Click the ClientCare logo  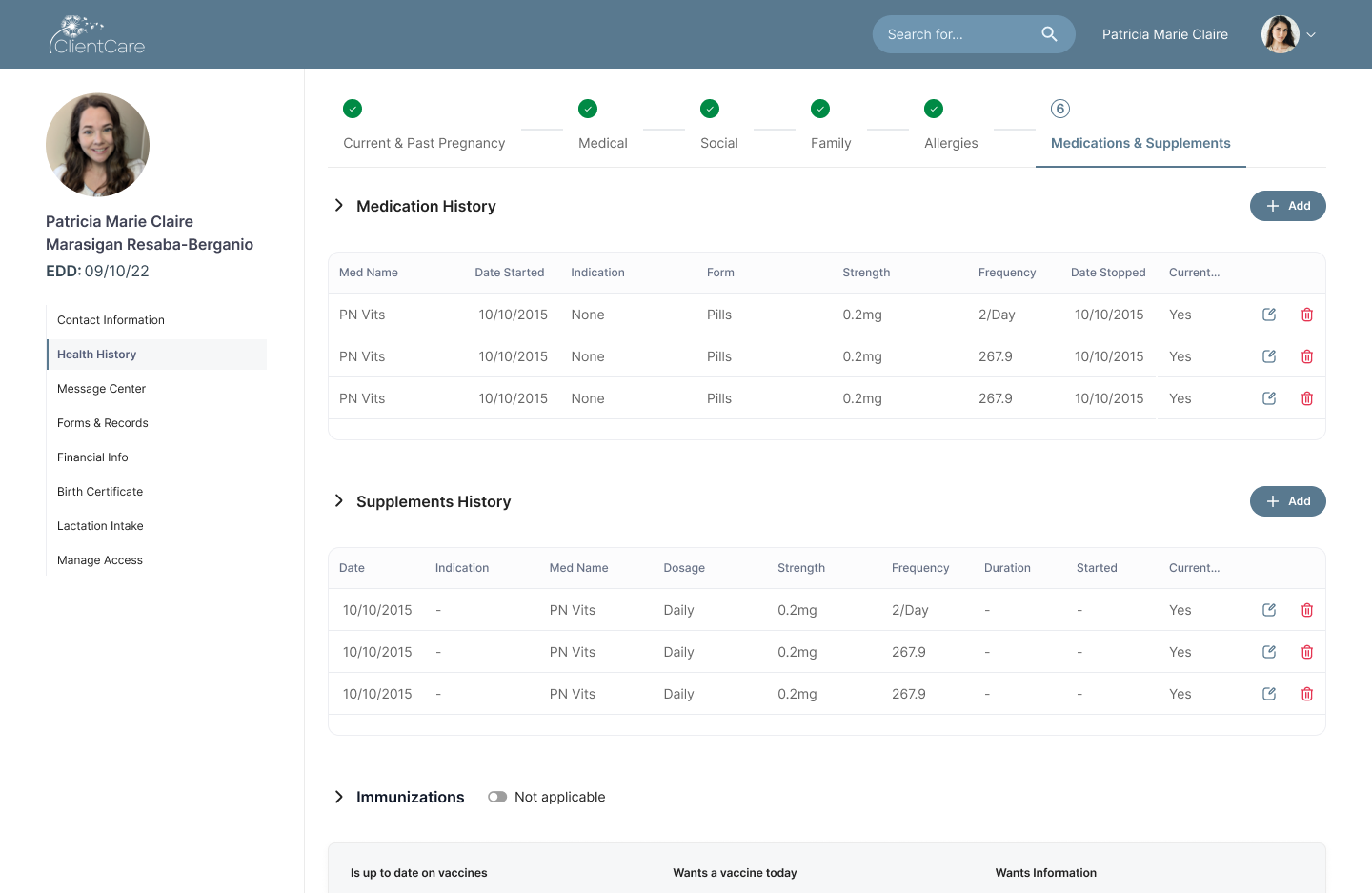pyautogui.click(x=97, y=35)
